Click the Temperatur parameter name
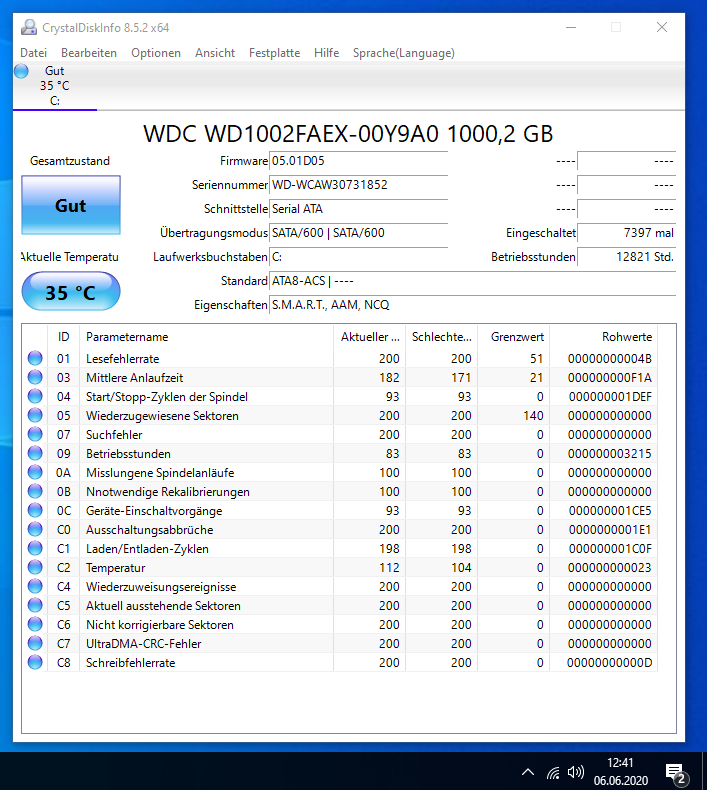The image size is (707, 790). pyautogui.click(x=115, y=568)
